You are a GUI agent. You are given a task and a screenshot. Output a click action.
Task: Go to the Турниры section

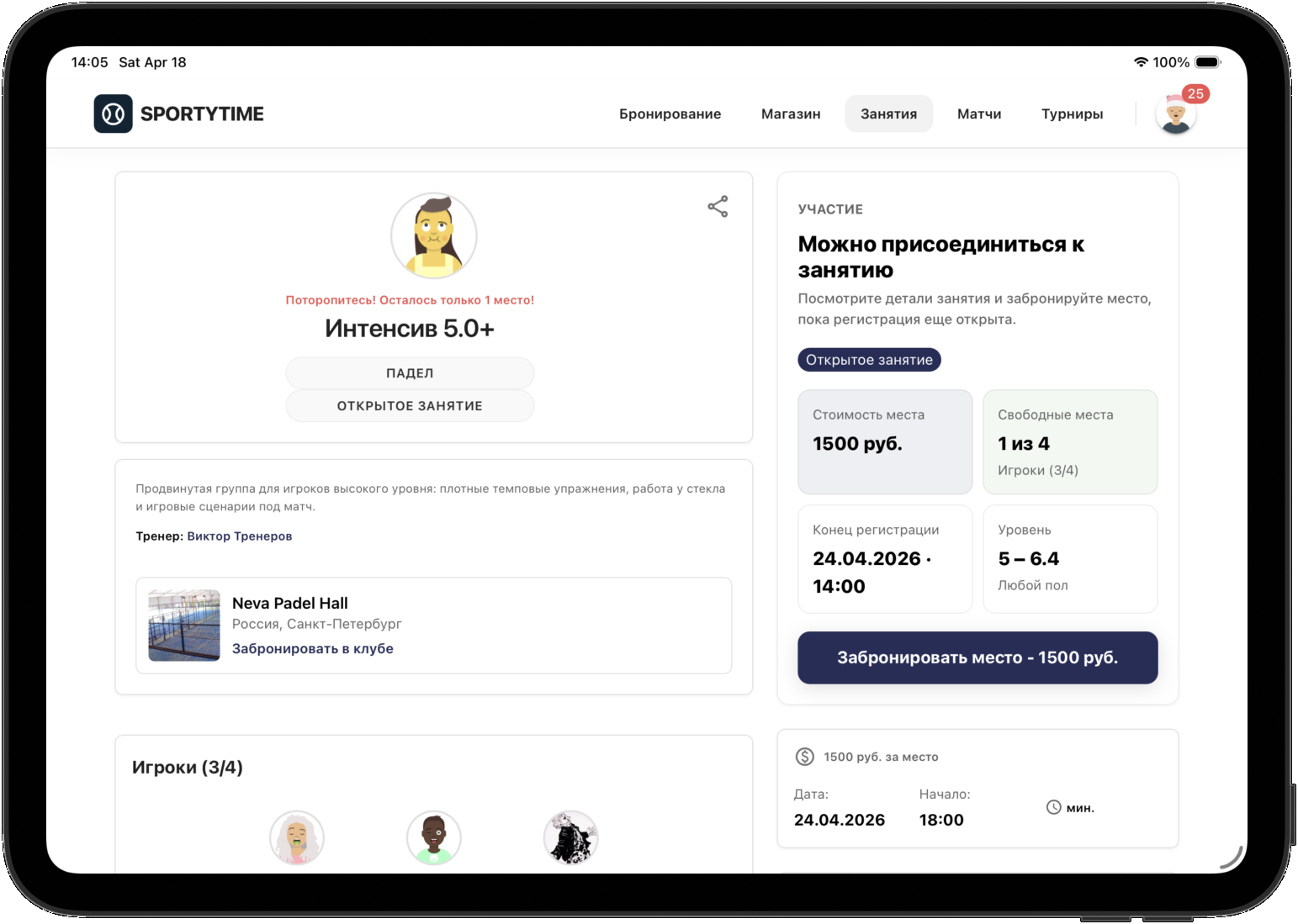click(1072, 114)
